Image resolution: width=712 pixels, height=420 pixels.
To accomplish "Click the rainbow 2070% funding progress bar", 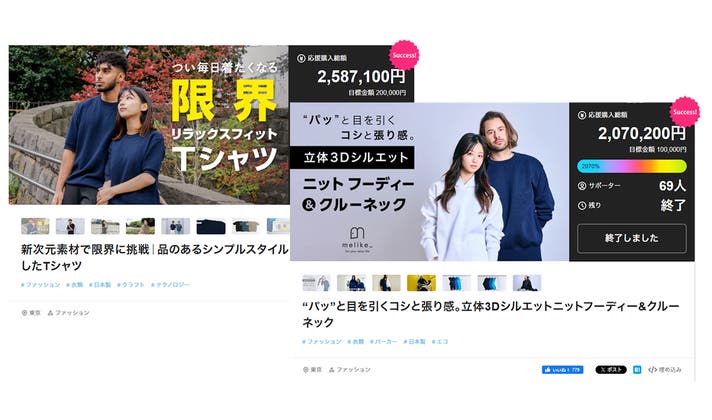I will coord(632,165).
